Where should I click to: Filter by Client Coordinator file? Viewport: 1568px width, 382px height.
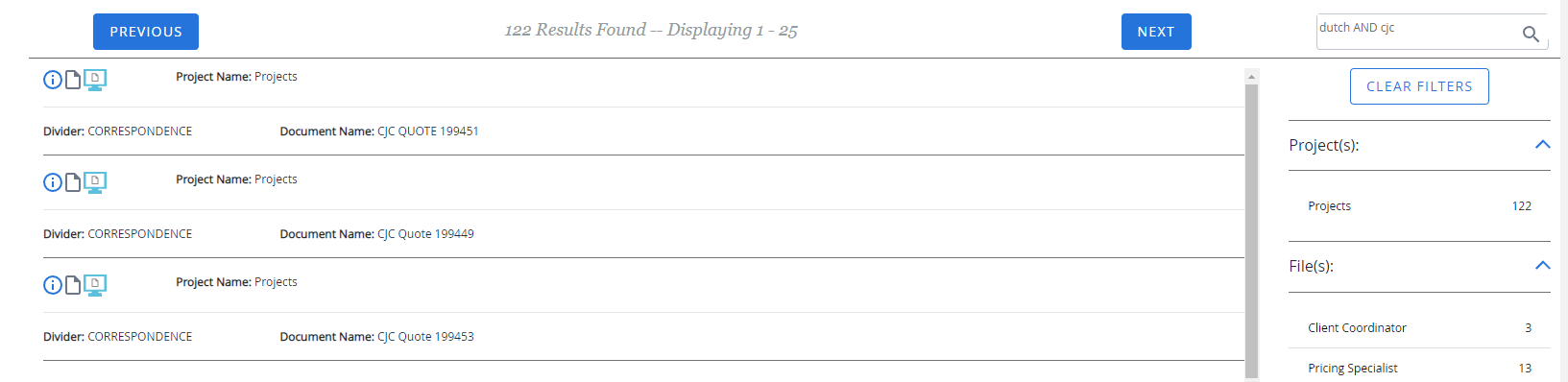[x=1419, y=328]
